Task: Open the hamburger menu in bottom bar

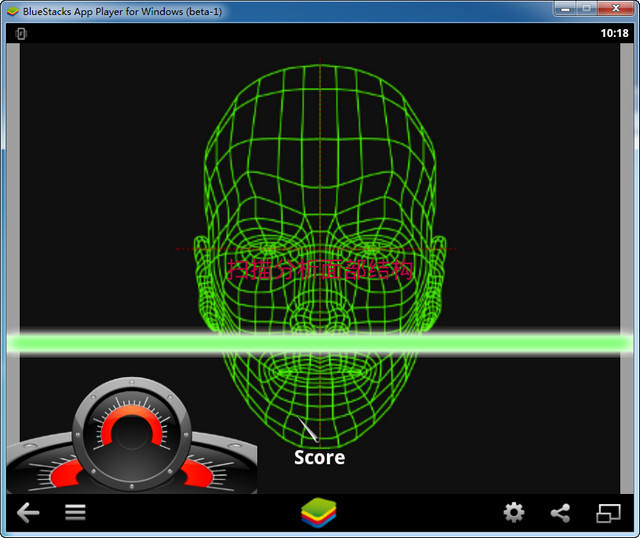Action: tap(75, 513)
